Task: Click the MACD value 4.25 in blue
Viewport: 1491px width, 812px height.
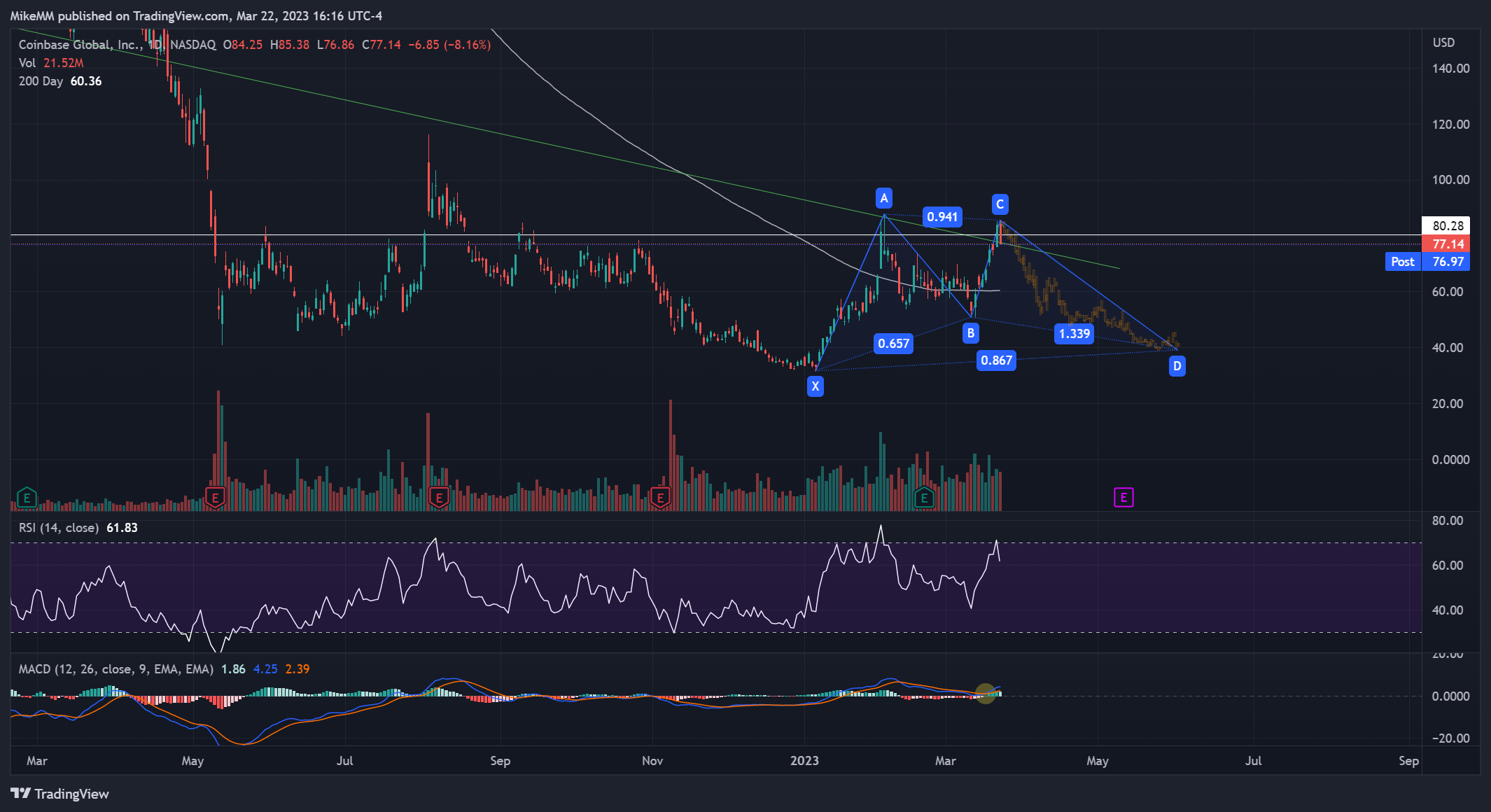Action: 265,669
